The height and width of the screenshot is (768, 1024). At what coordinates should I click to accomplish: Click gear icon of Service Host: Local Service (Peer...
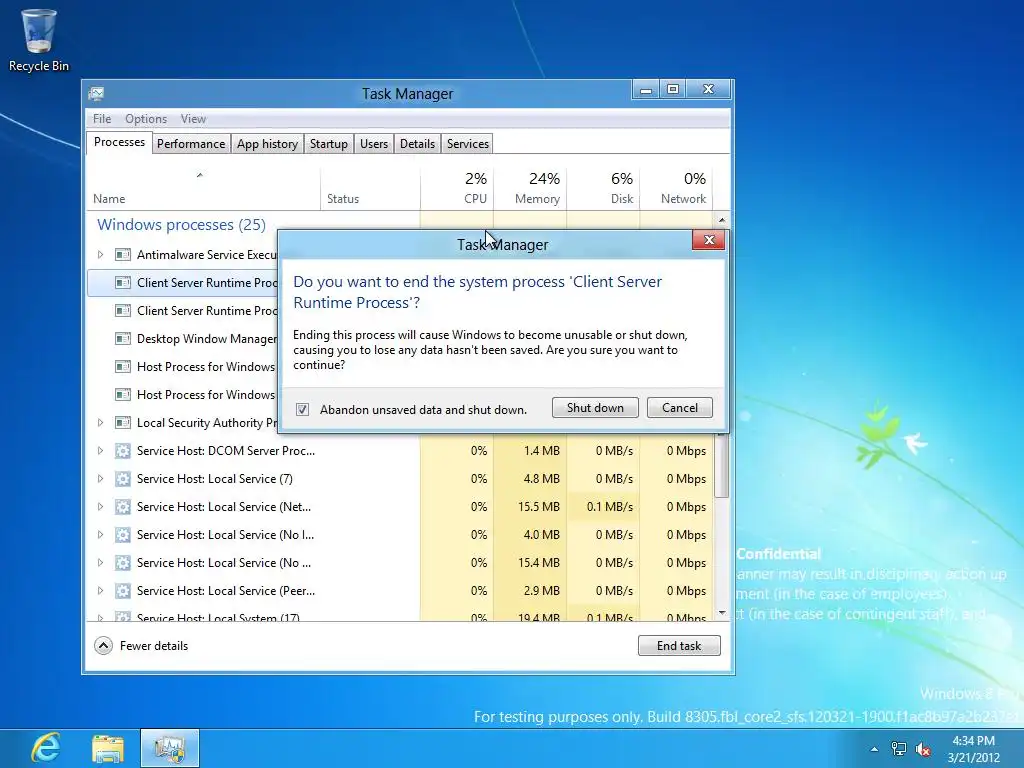[123, 590]
